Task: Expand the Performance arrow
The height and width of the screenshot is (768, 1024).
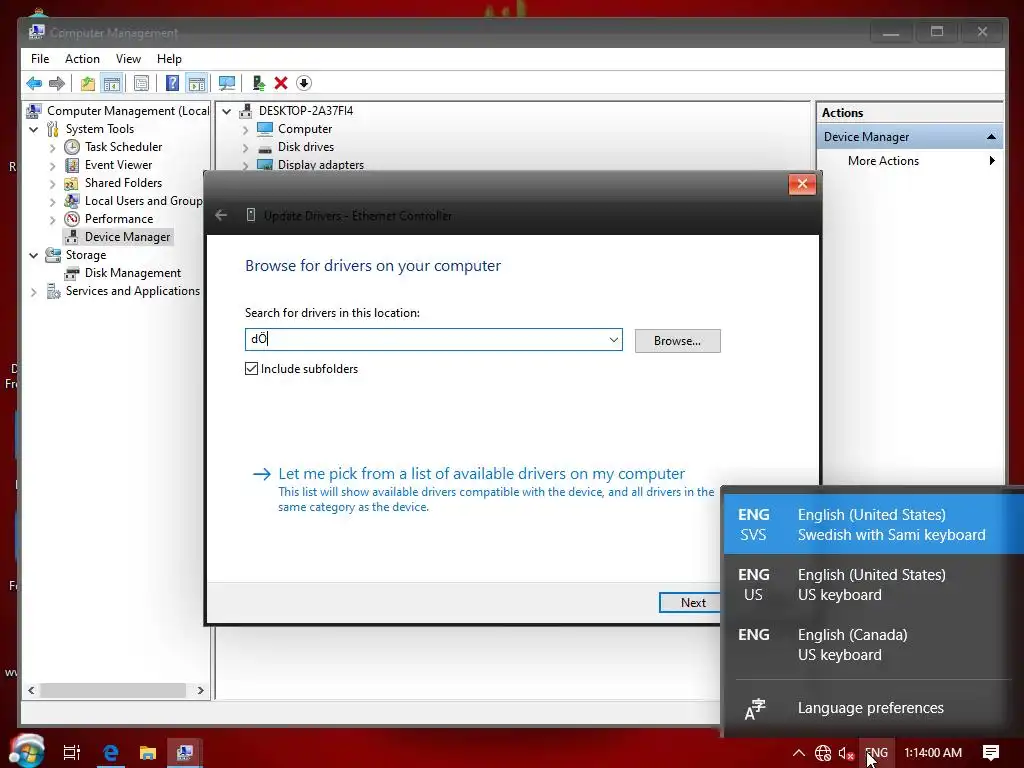Action: pos(52,220)
